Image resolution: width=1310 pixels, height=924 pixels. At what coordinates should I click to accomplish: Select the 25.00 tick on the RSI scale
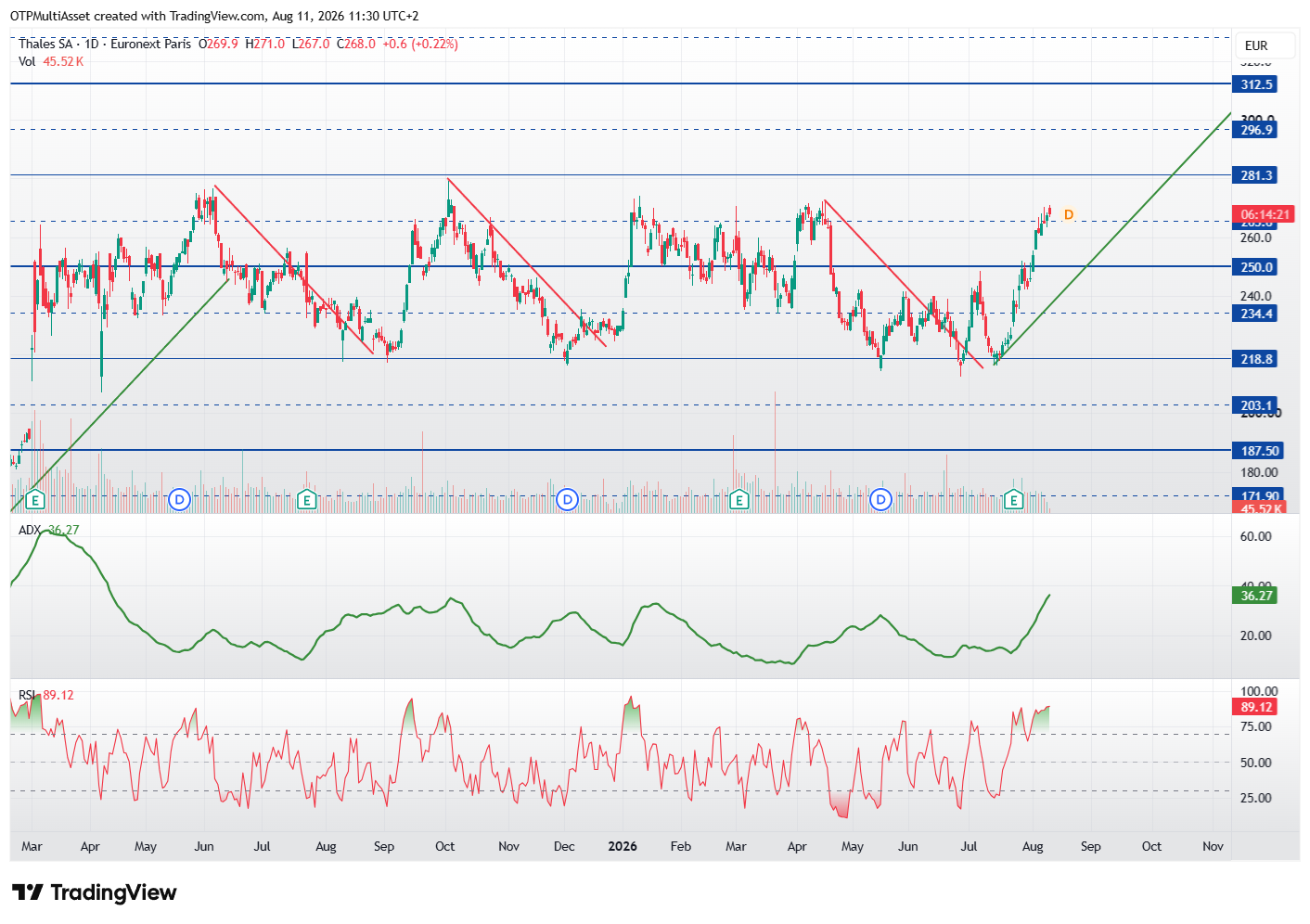pyautogui.click(x=1256, y=798)
